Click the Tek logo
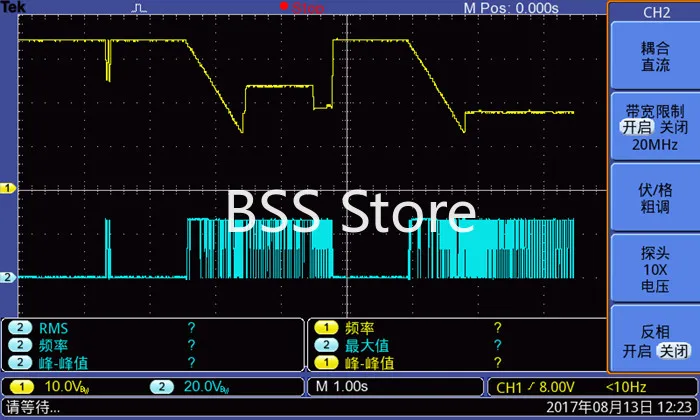This screenshot has width=700, height=420. click(x=13, y=7)
